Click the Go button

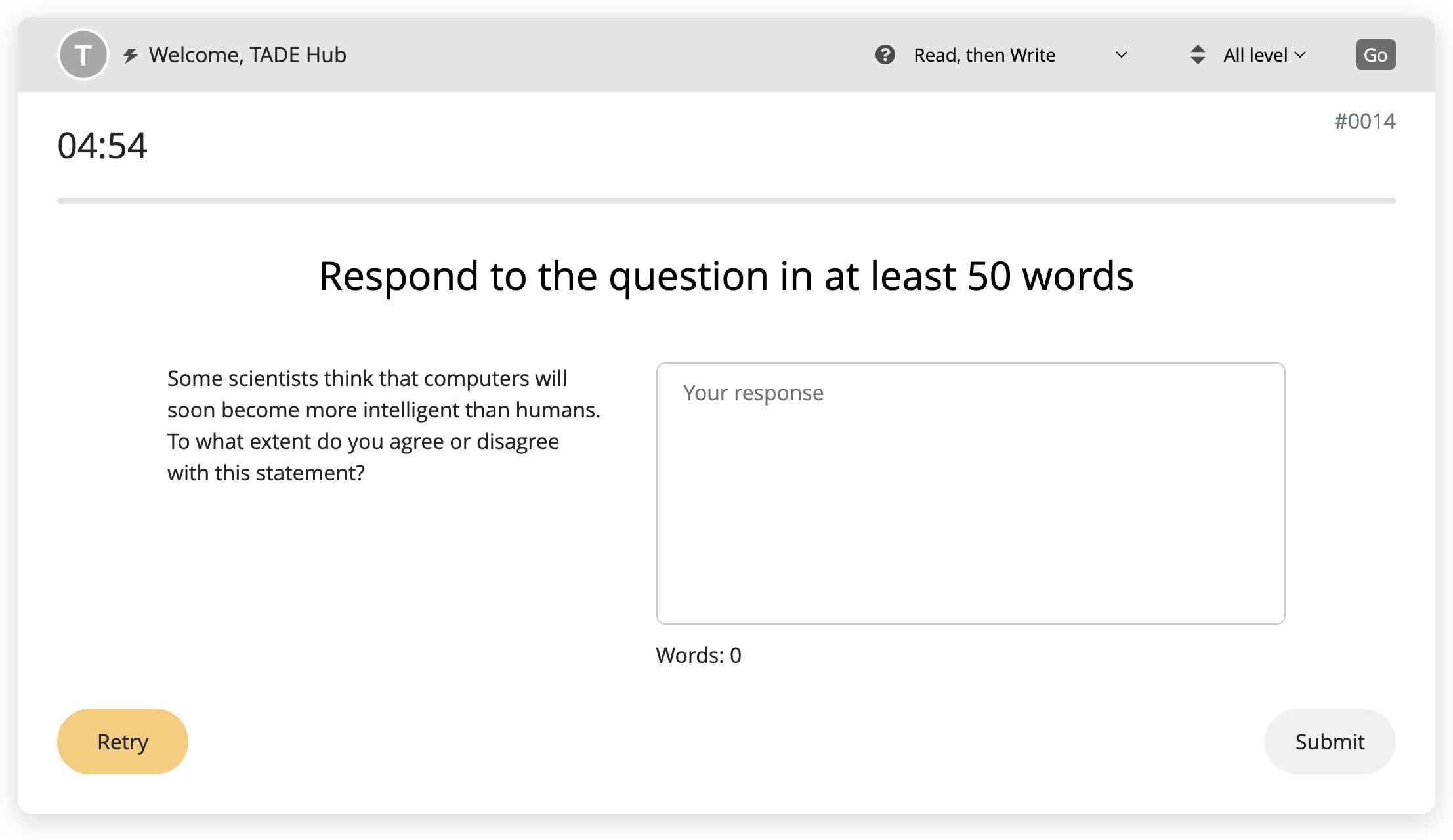pos(1375,54)
